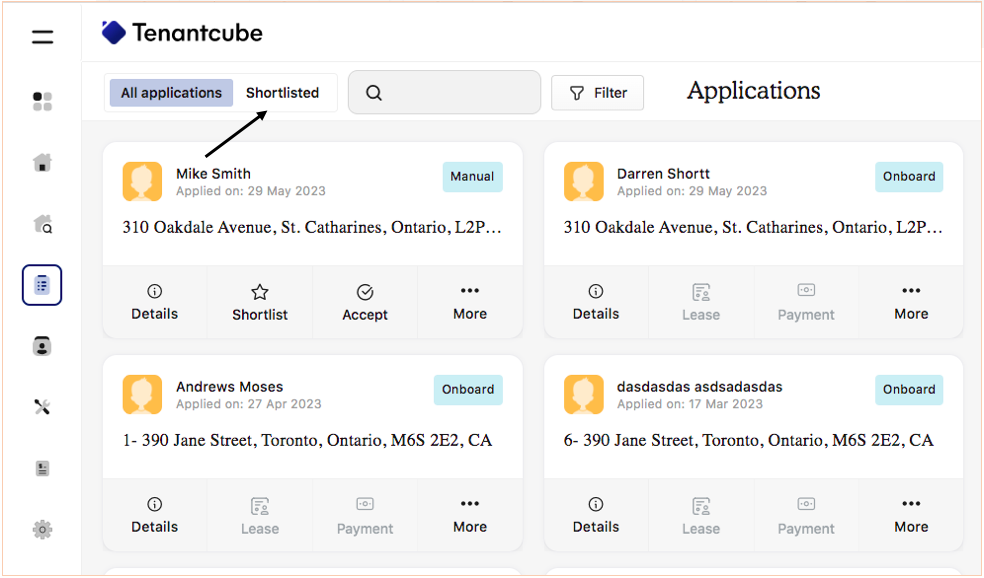This screenshot has width=984, height=578.
Task: Click Onboard badge on Darren Shortt card
Action: pos(909,176)
